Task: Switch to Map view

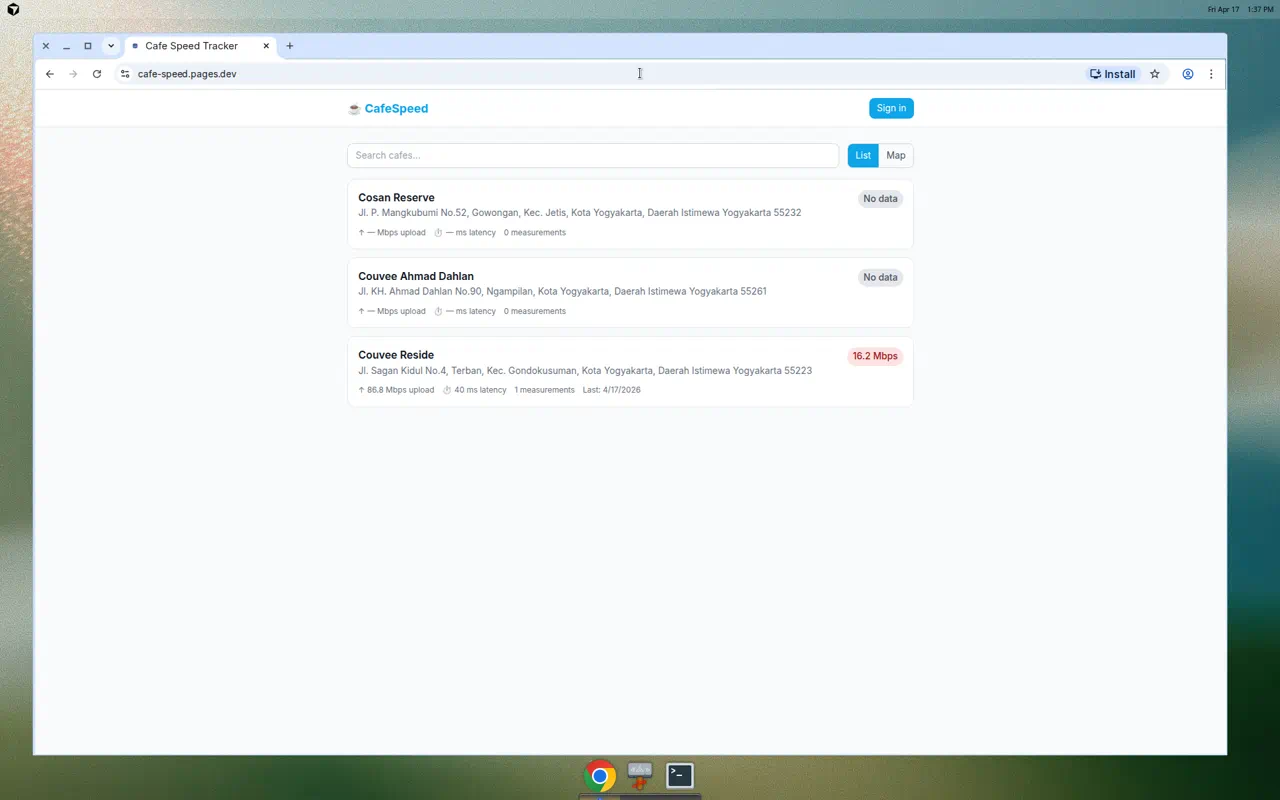Action: pyautogui.click(x=895, y=155)
